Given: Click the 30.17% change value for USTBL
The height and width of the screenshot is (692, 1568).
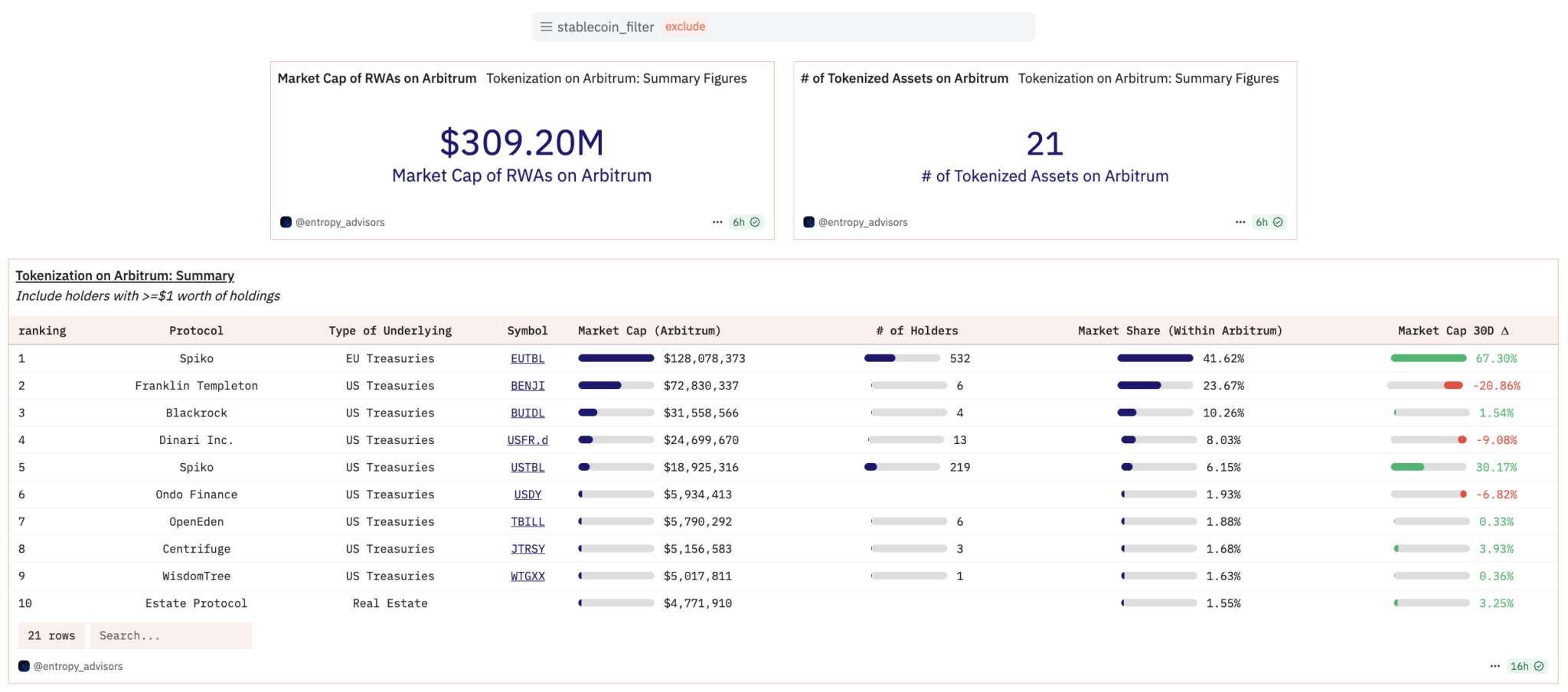Looking at the screenshot, I should point(1496,467).
